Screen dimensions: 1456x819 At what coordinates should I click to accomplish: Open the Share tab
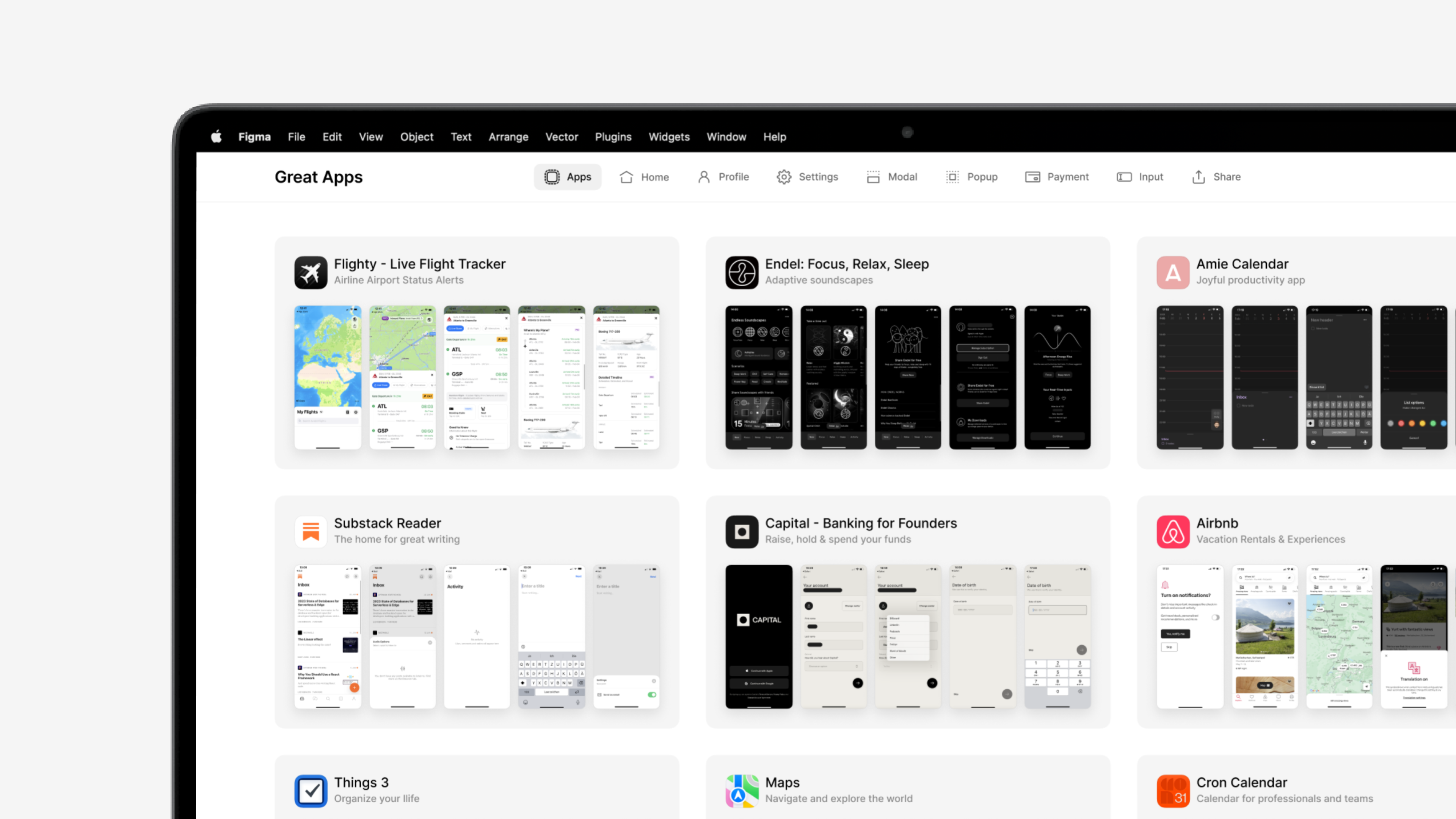coord(1216,177)
